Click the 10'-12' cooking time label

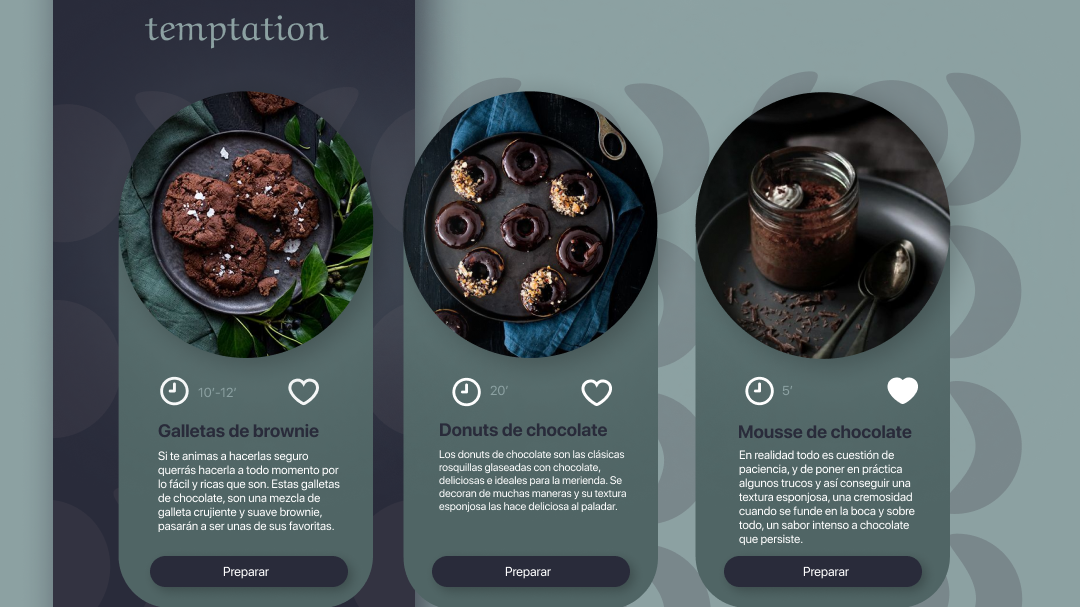[217, 393]
